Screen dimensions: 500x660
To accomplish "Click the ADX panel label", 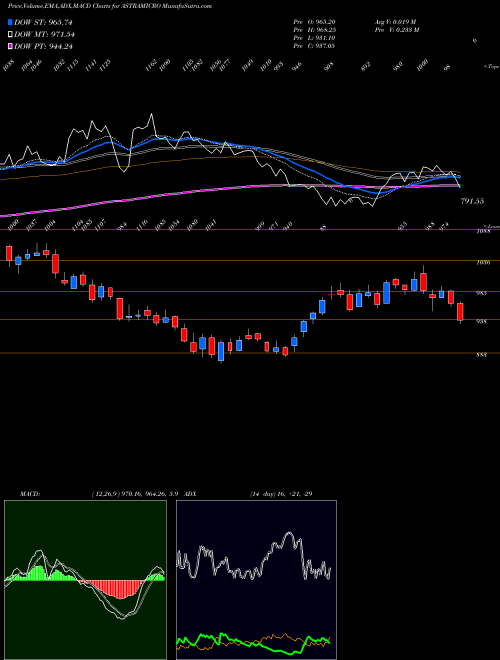I will click(x=190, y=494).
